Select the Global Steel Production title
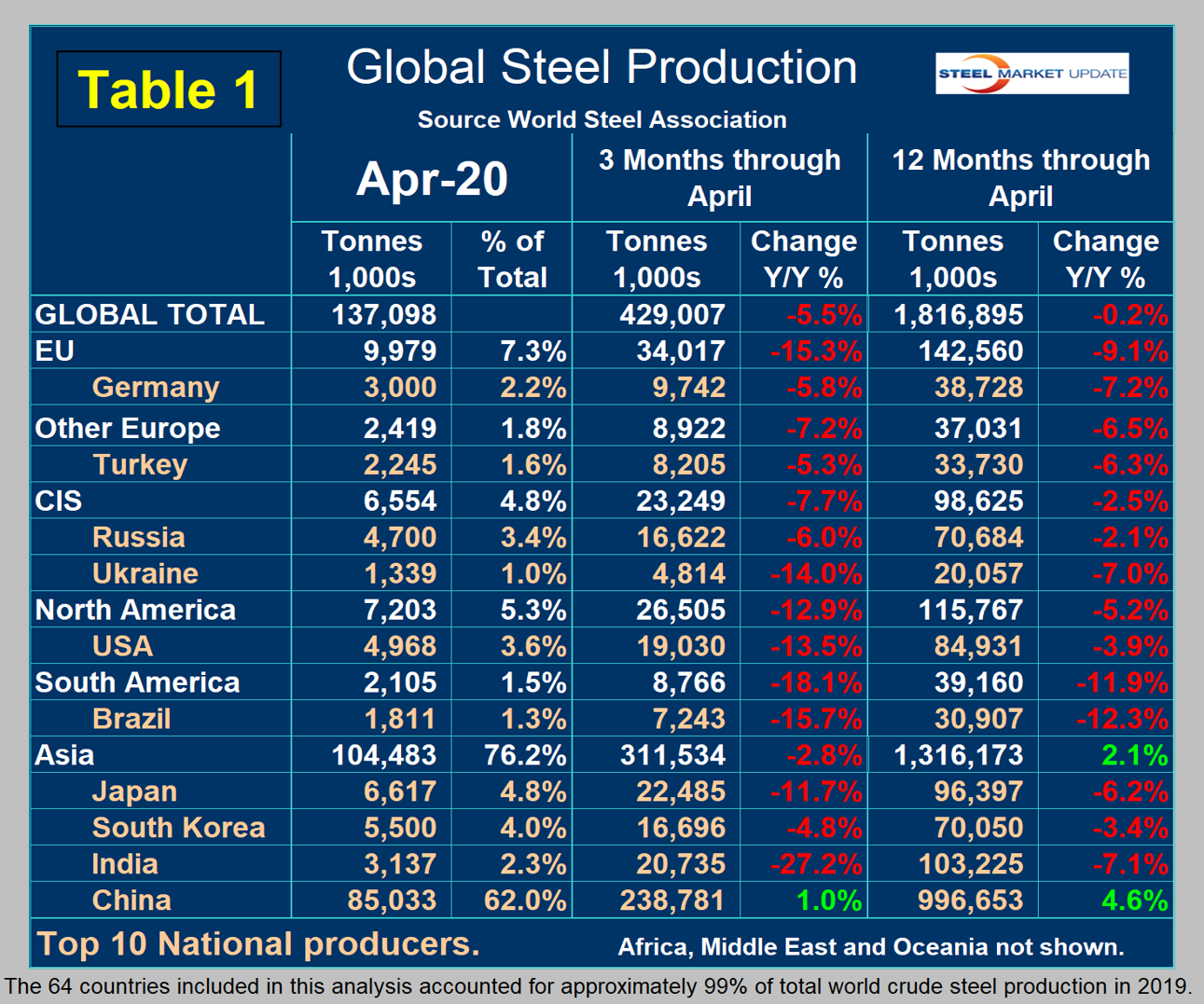The width and height of the screenshot is (1204, 1004). click(602, 68)
